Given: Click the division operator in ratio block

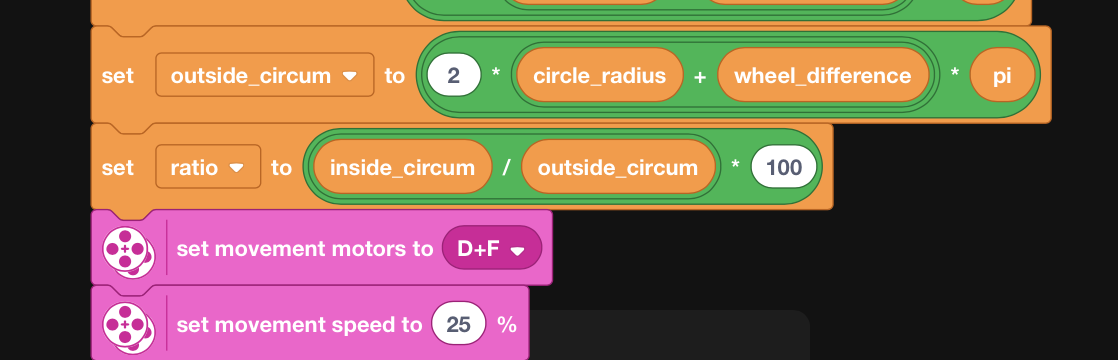Looking at the screenshot, I should pyautogui.click(x=507, y=168).
